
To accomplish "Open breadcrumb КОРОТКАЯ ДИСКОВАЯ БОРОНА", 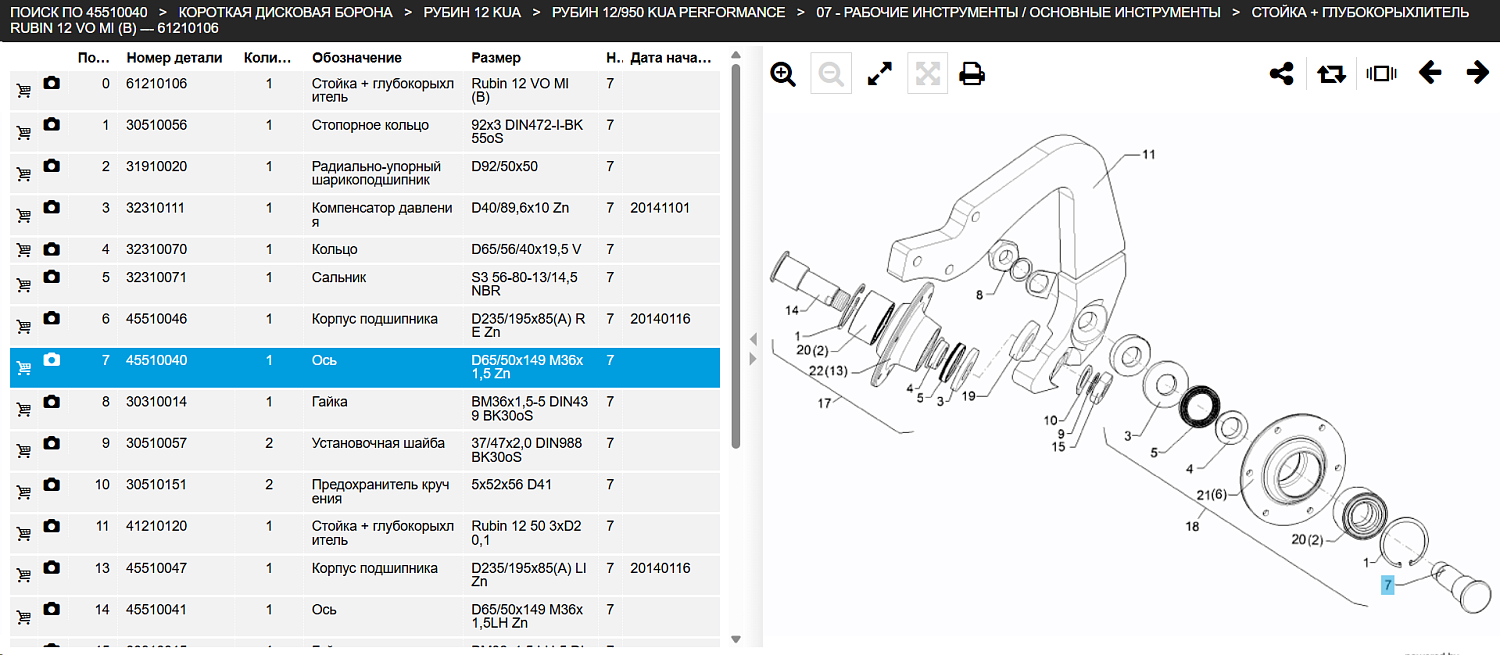I will (285, 12).
